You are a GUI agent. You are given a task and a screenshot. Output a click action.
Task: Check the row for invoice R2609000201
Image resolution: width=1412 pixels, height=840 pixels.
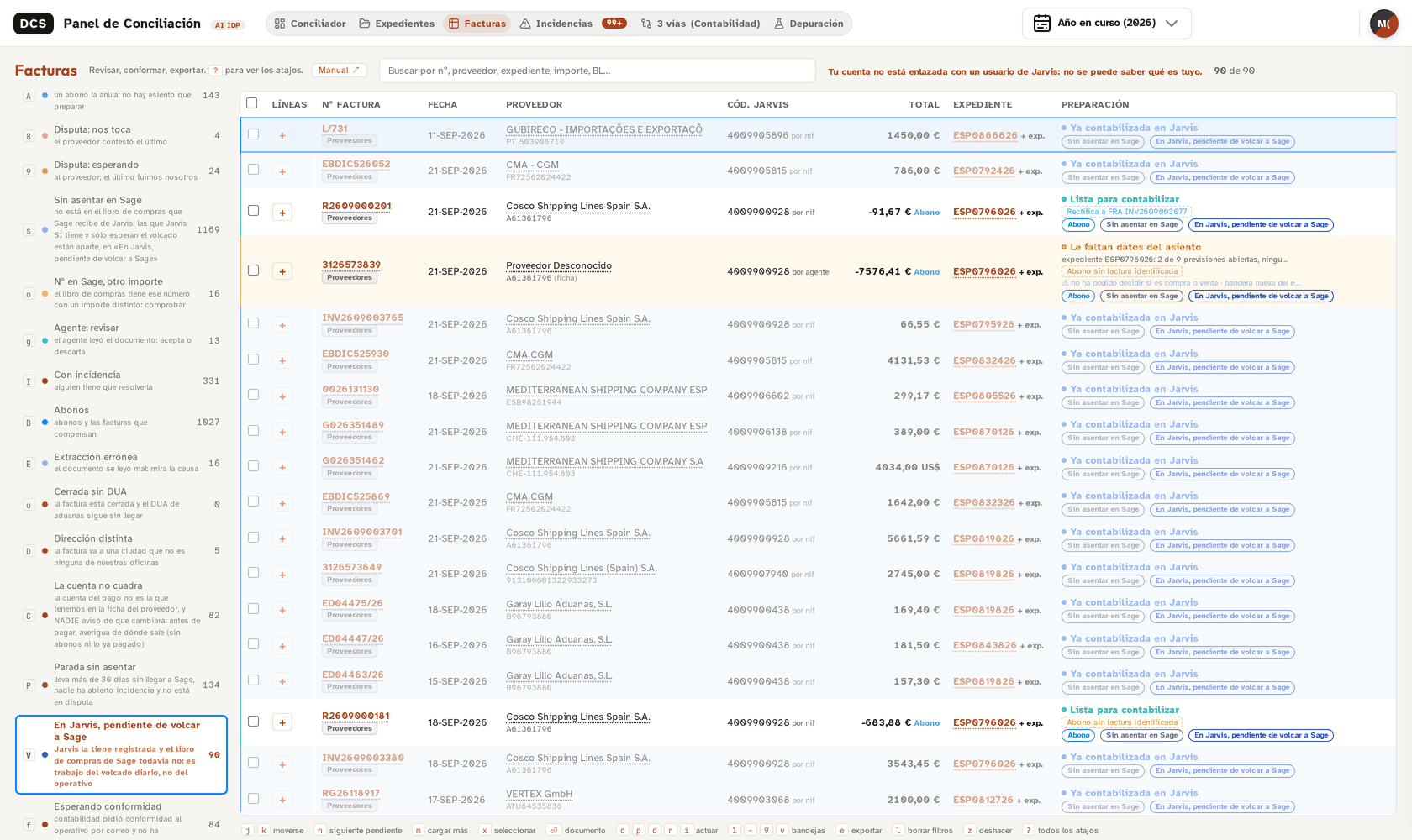click(x=253, y=211)
